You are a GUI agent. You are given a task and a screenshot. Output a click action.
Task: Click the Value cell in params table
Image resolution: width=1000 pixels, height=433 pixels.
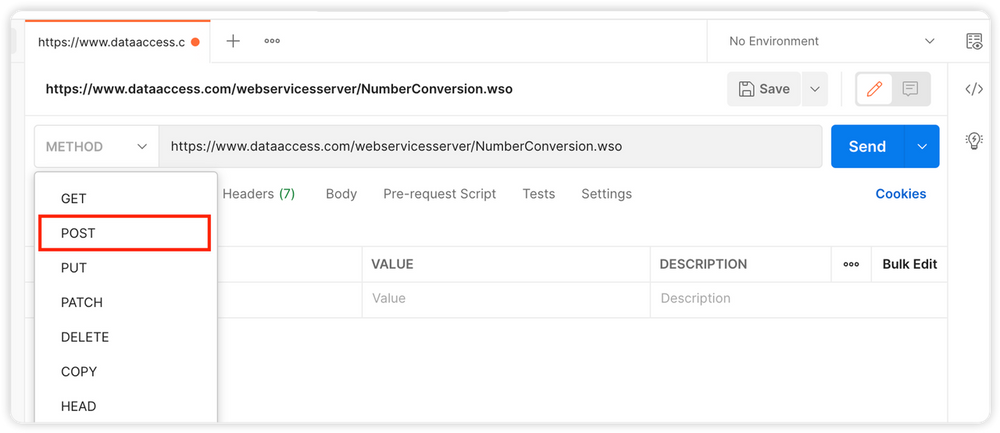click(x=505, y=298)
